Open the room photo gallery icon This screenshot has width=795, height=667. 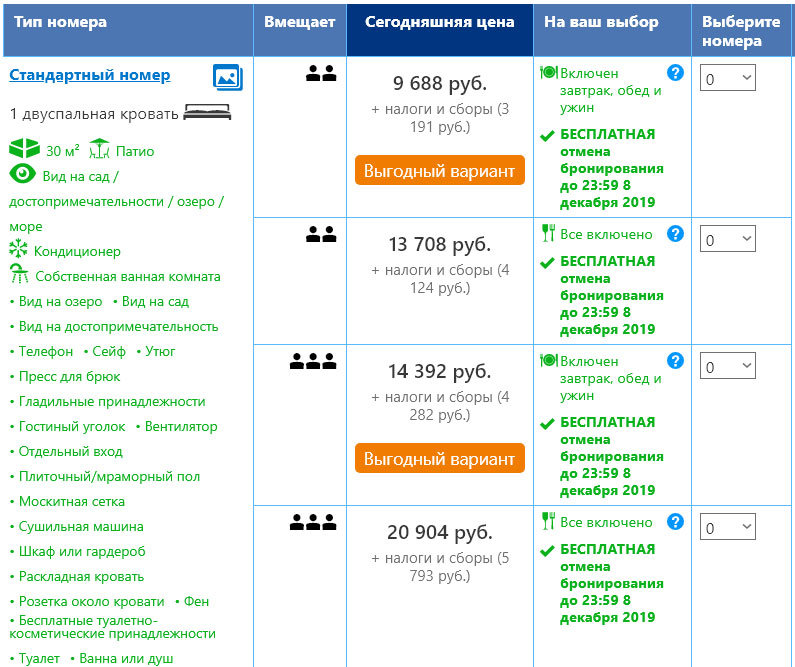click(228, 77)
